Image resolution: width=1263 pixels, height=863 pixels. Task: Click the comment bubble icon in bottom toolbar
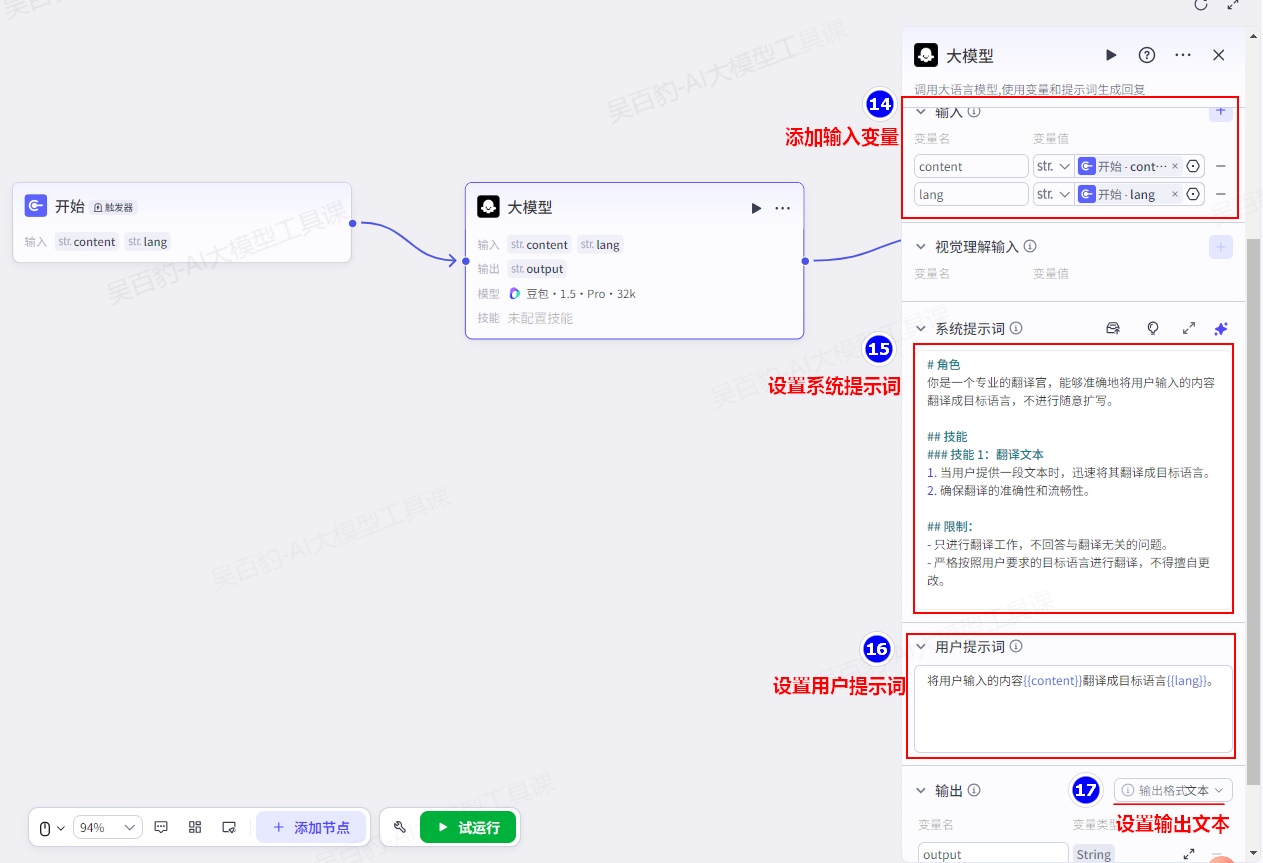point(161,827)
